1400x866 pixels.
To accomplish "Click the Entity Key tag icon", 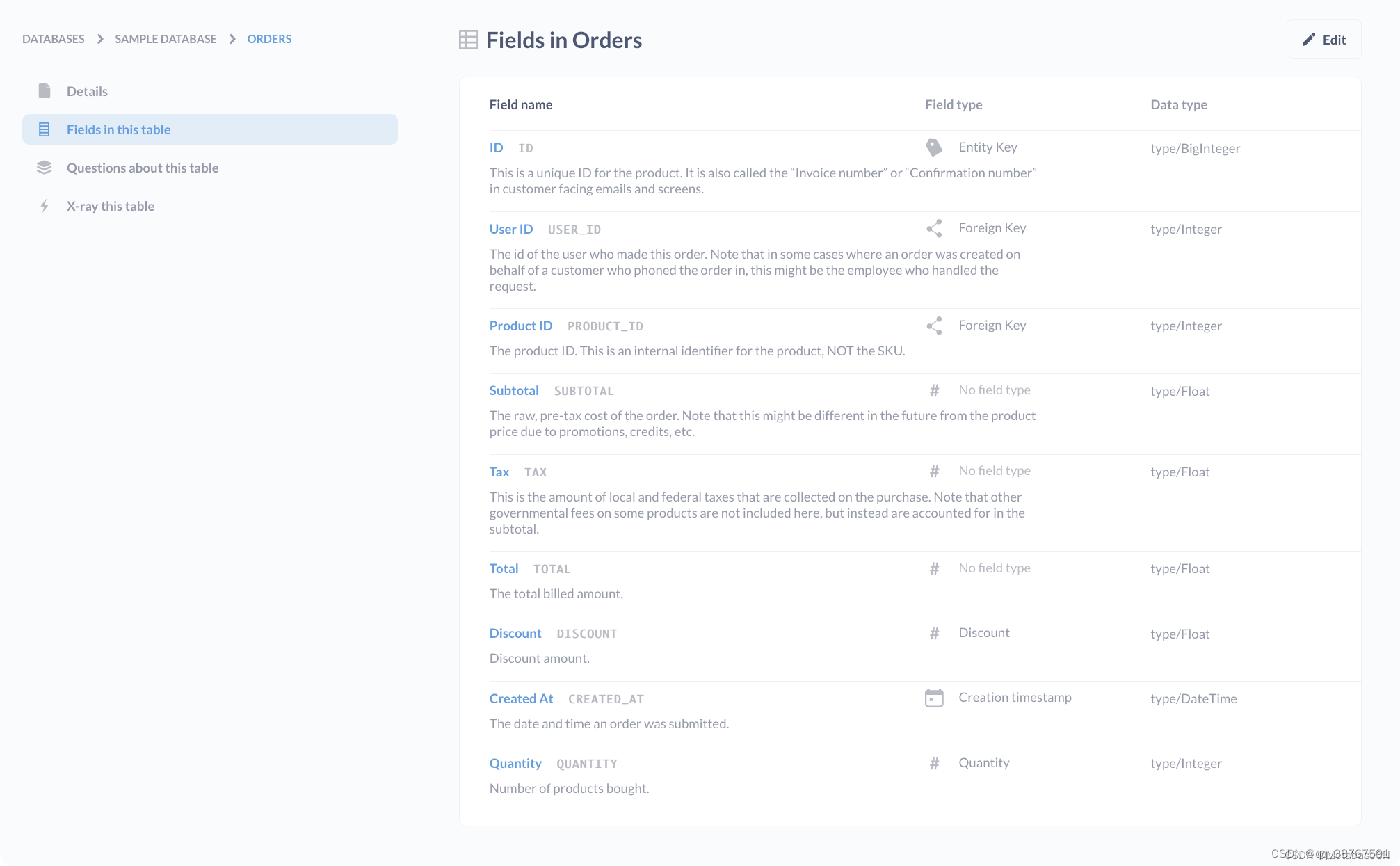I will click(x=934, y=147).
